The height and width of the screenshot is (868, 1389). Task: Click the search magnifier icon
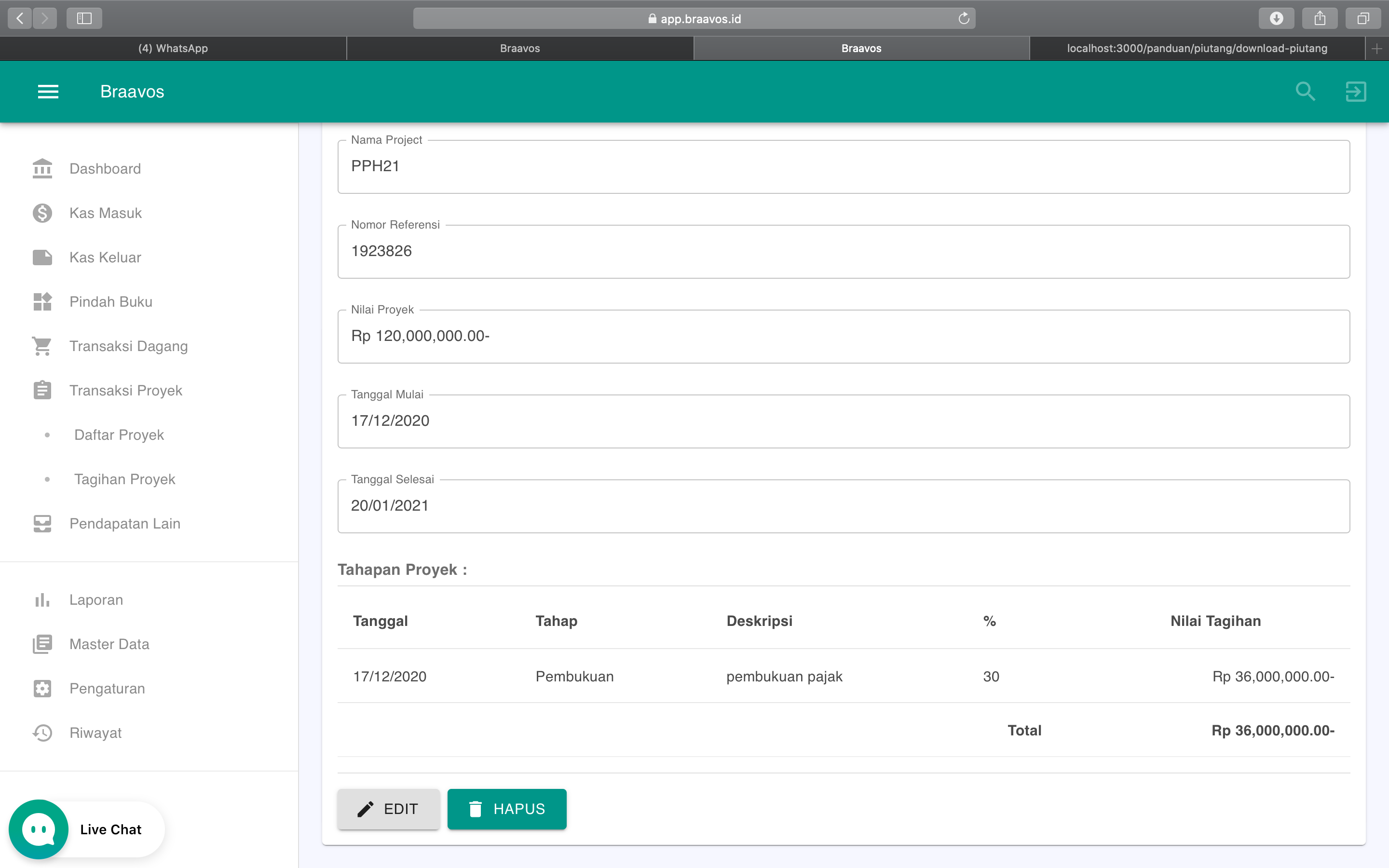click(1305, 92)
